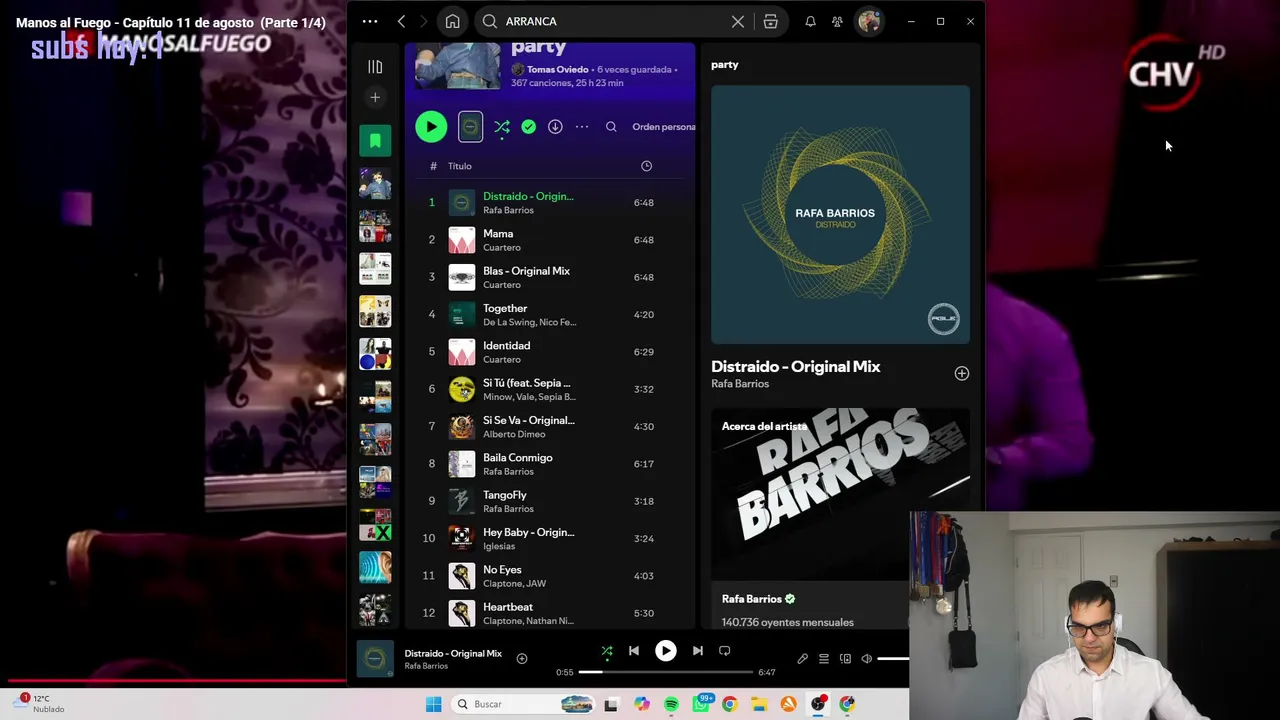This screenshot has height=720, width=1280.
Task: Open the connect-to-device icon
Action: click(845, 659)
